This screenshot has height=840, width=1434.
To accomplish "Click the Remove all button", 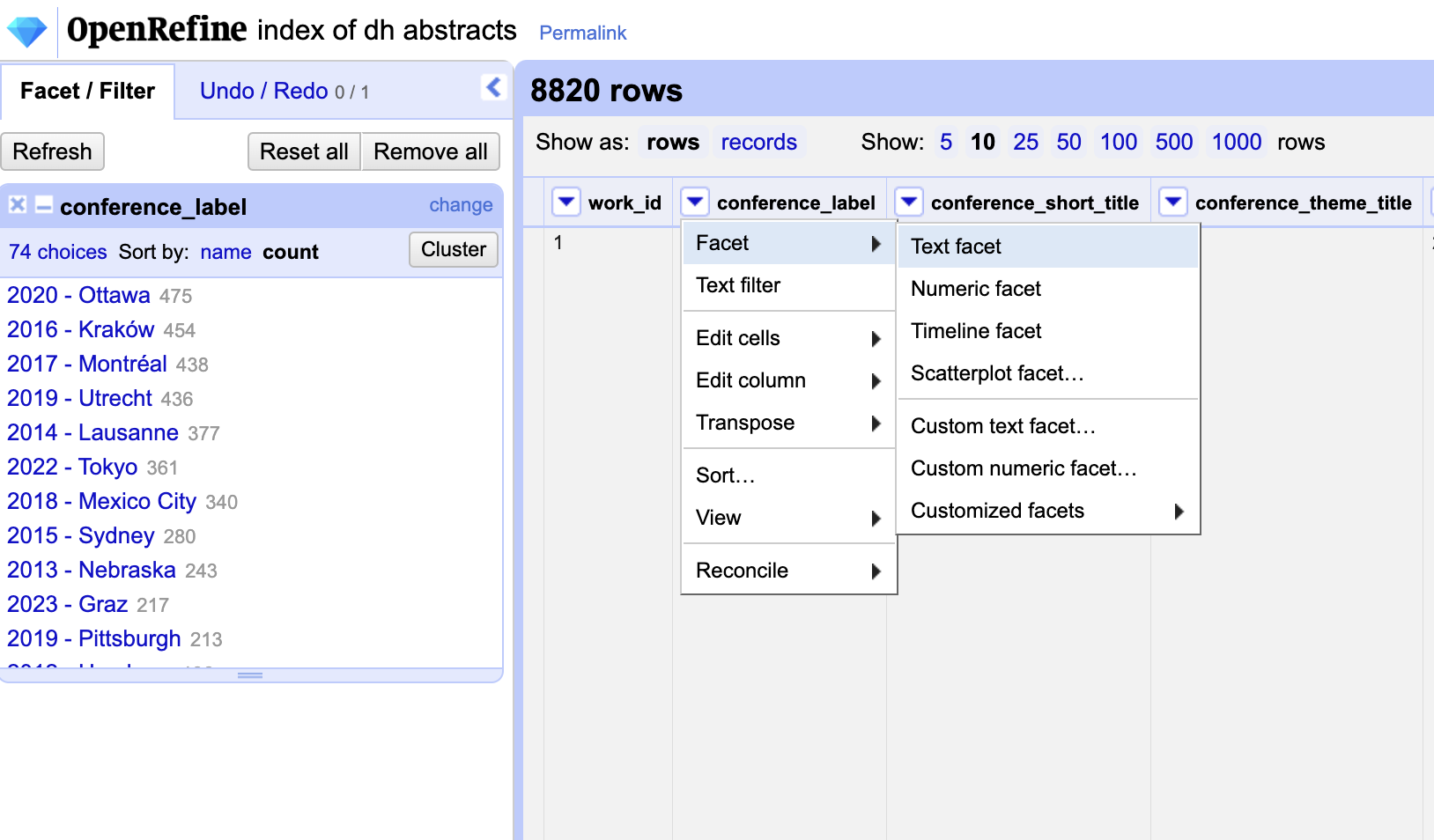I will pyautogui.click(x=430, y=151).
